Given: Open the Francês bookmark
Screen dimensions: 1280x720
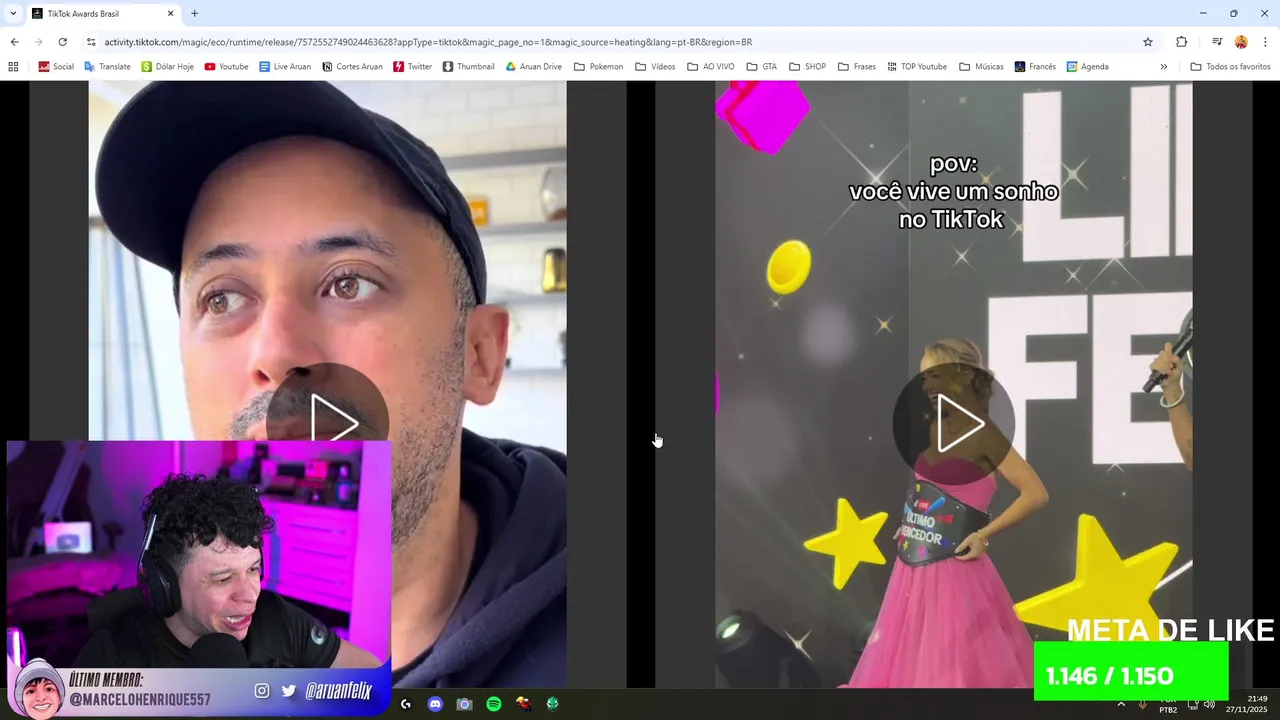Looking at the screenshot, I should point(1035,67).
